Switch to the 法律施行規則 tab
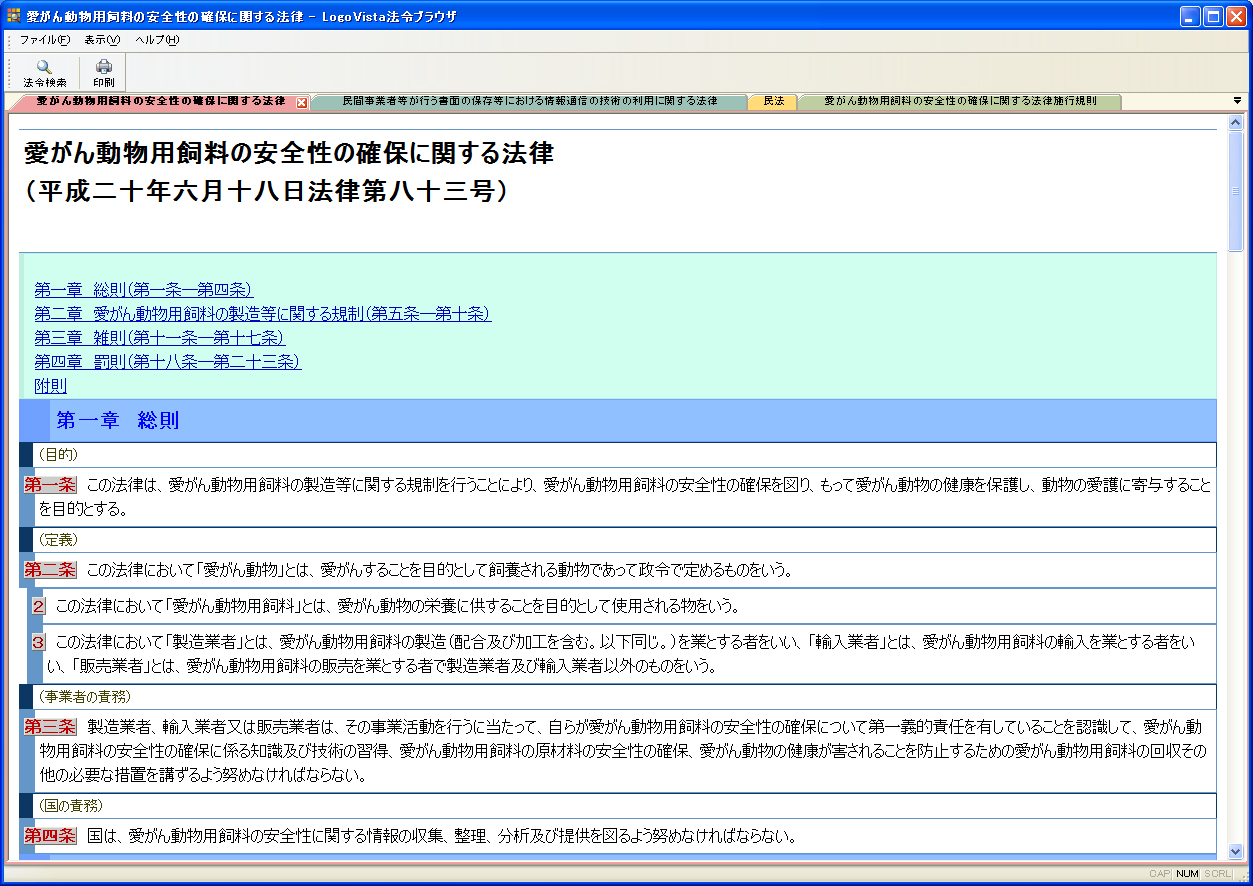 click(x=959, y=102)
